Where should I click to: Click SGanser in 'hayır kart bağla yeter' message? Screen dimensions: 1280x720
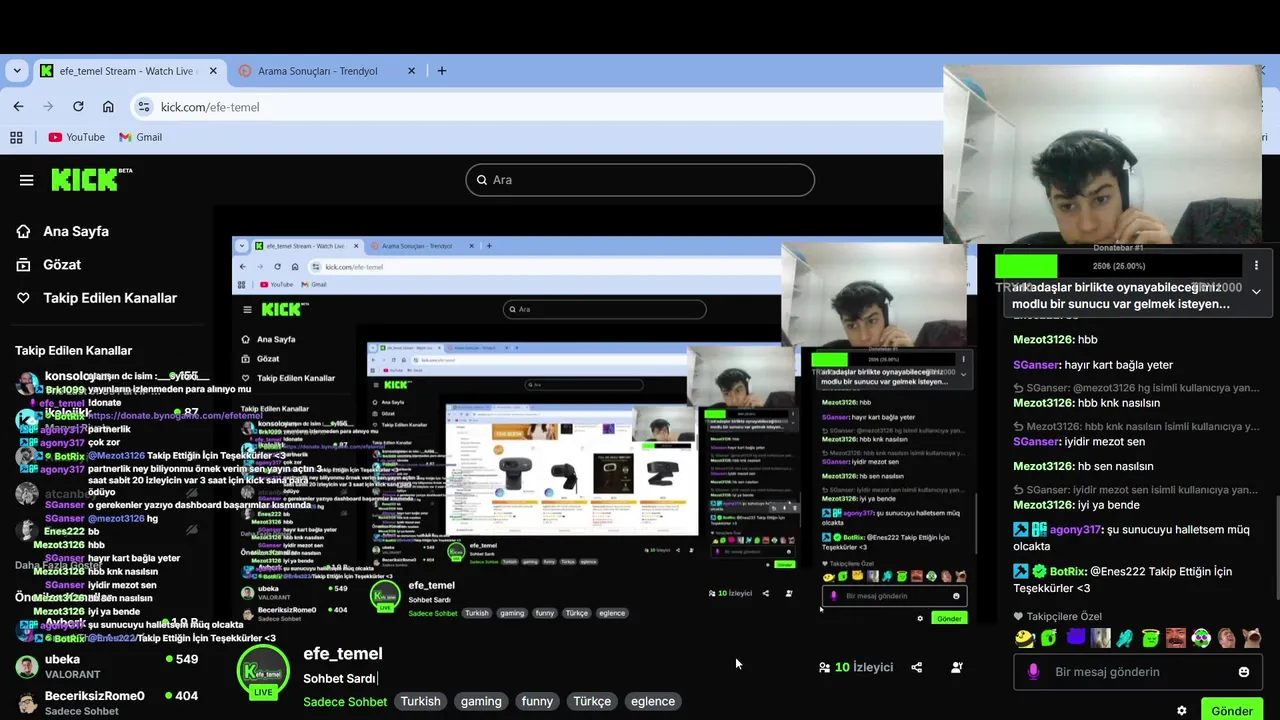coord(1036,365)
